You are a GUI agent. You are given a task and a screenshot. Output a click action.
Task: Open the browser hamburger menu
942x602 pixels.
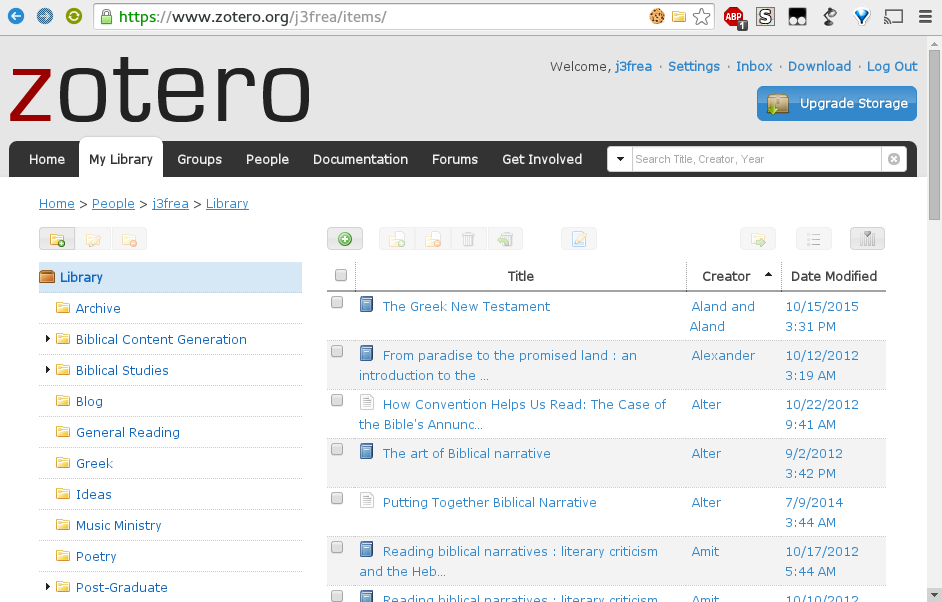(x=925, y=16)
